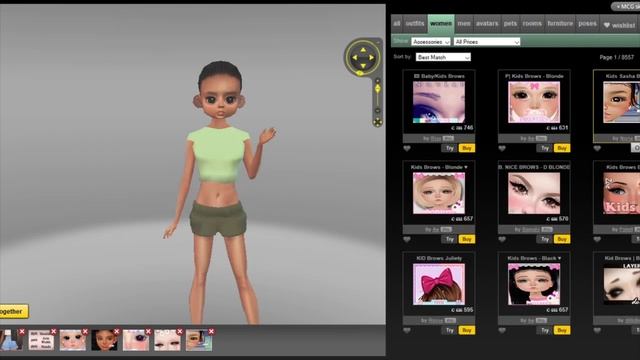The height and width of the screenshot is (360, 640).
Task: Remove the seventh tried-on item in the tray
Action: pos(211,332)
